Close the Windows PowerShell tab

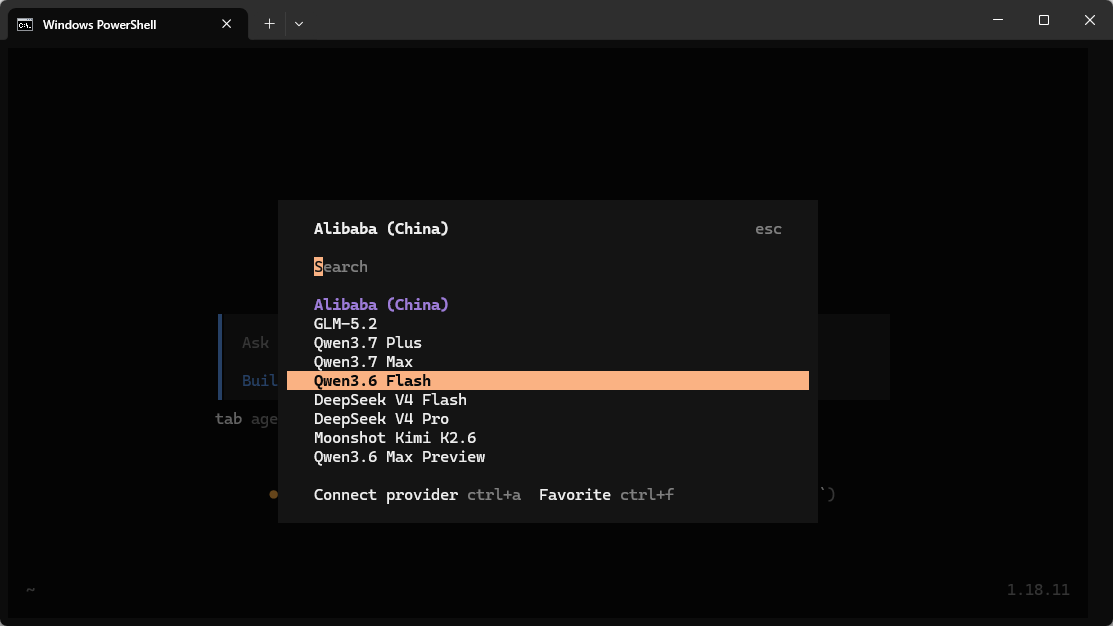[x=226, y=24]
